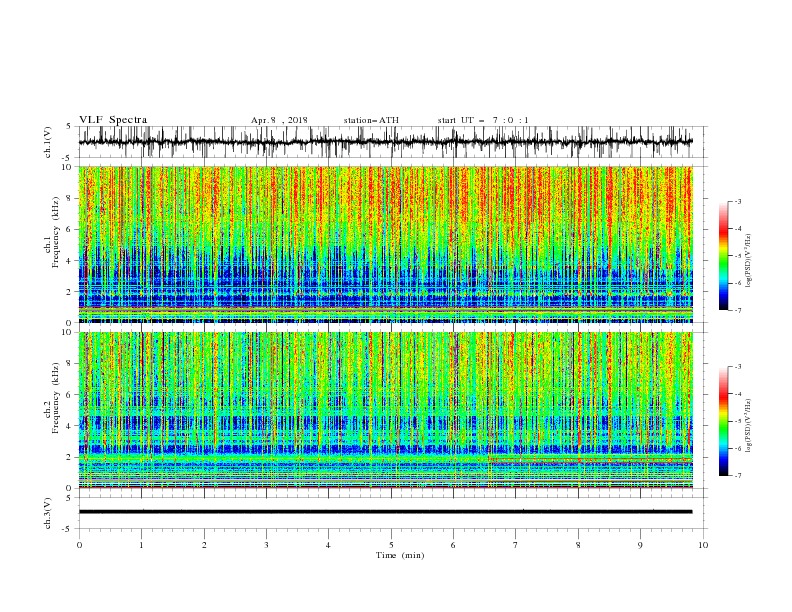Click the '8' kHz tick on ch.1 frequency axis
Image resolution: width=792 pixels, height=612 pixels.
tap(70, 198)
